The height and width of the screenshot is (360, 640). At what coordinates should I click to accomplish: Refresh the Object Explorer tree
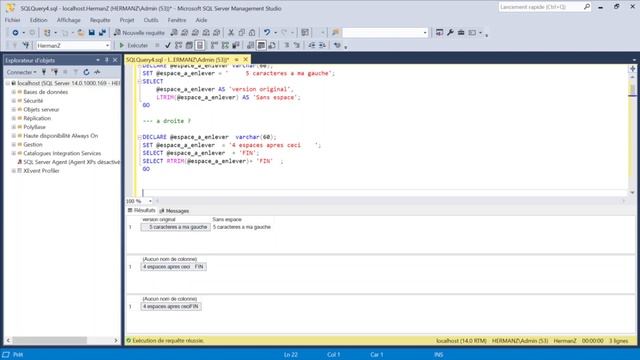pyautogui.click(x=86, y=72)
